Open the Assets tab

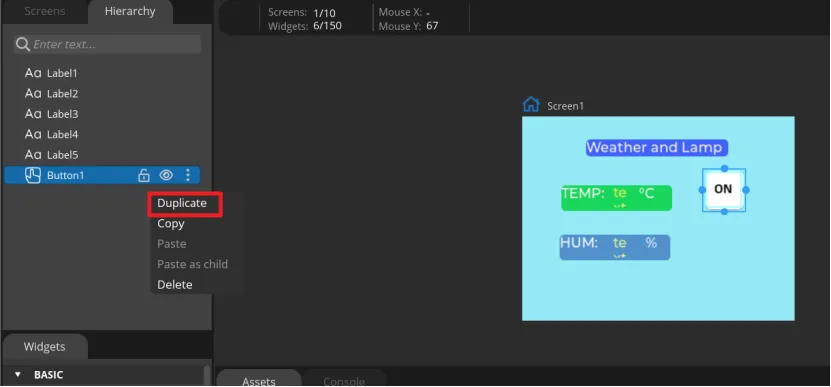[x=259, y=380]
